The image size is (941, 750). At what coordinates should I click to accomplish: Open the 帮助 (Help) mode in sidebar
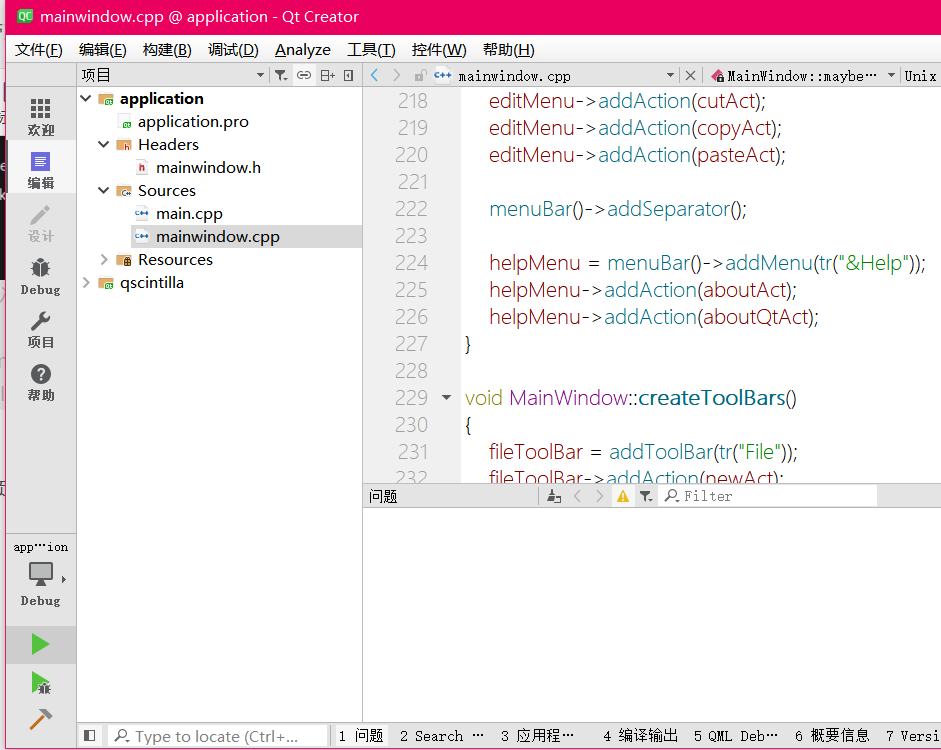pyautogui.click(x=40, y=382)
